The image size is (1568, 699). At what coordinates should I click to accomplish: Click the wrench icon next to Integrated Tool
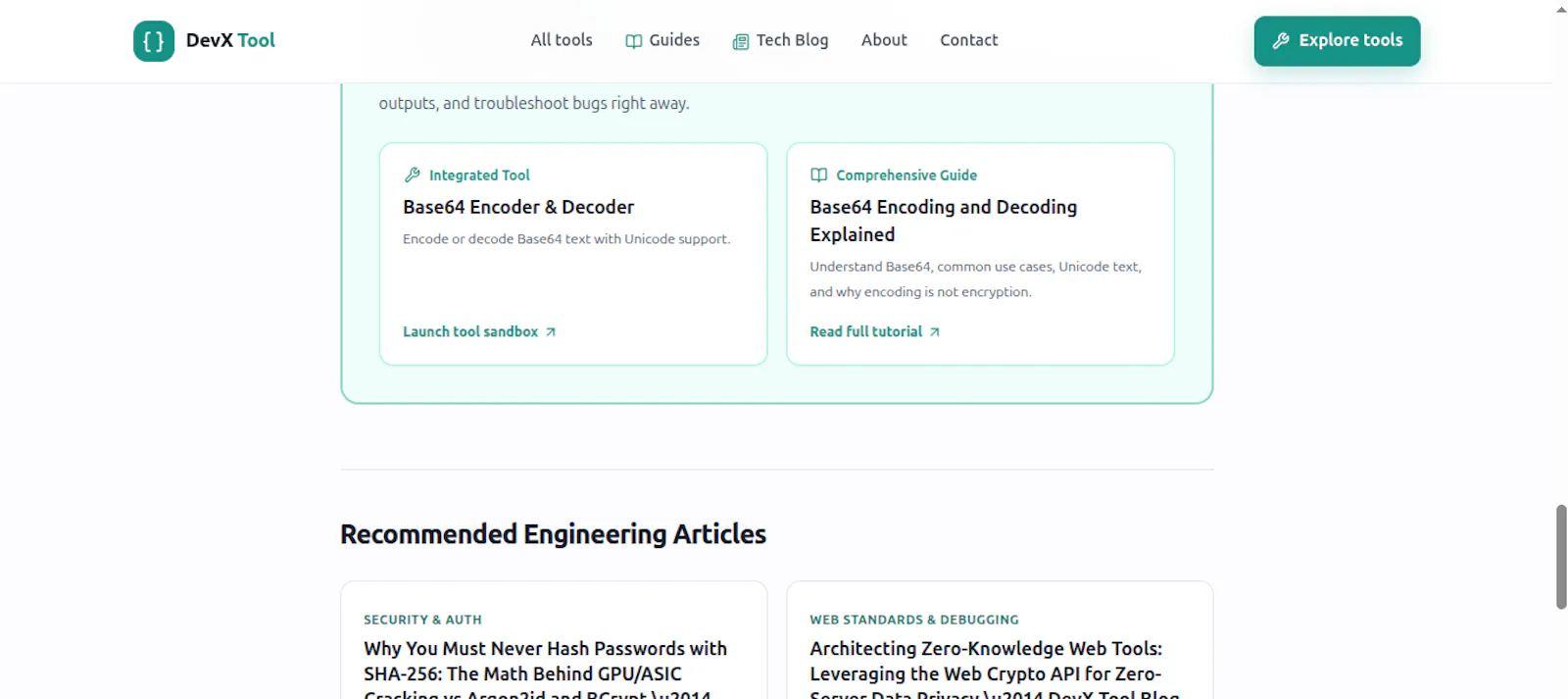[x=412, y=175]
